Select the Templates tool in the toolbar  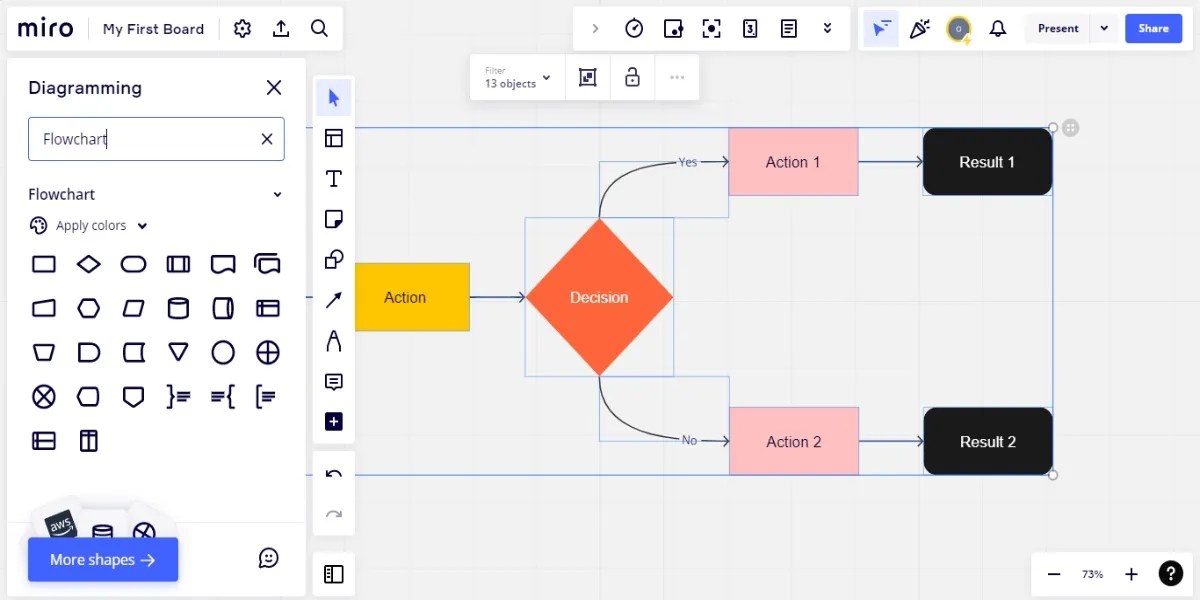(x=333, y=137)
